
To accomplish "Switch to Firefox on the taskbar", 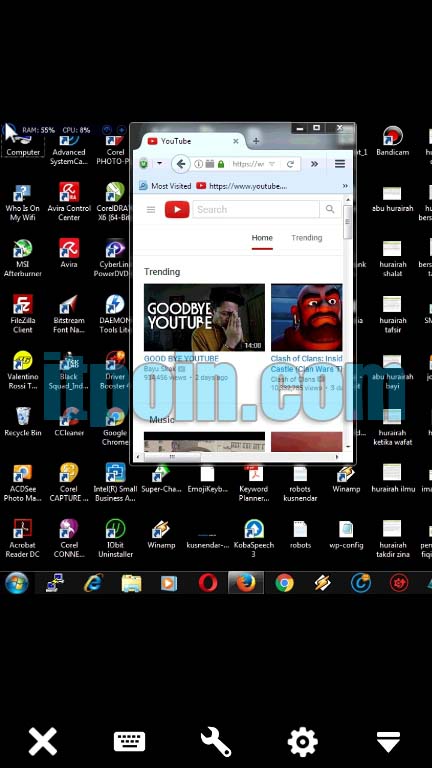I will click(246, 583).
